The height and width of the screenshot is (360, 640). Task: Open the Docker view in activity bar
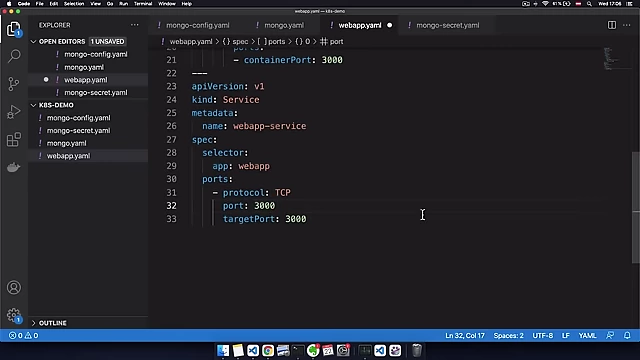(x=13, y=167)
